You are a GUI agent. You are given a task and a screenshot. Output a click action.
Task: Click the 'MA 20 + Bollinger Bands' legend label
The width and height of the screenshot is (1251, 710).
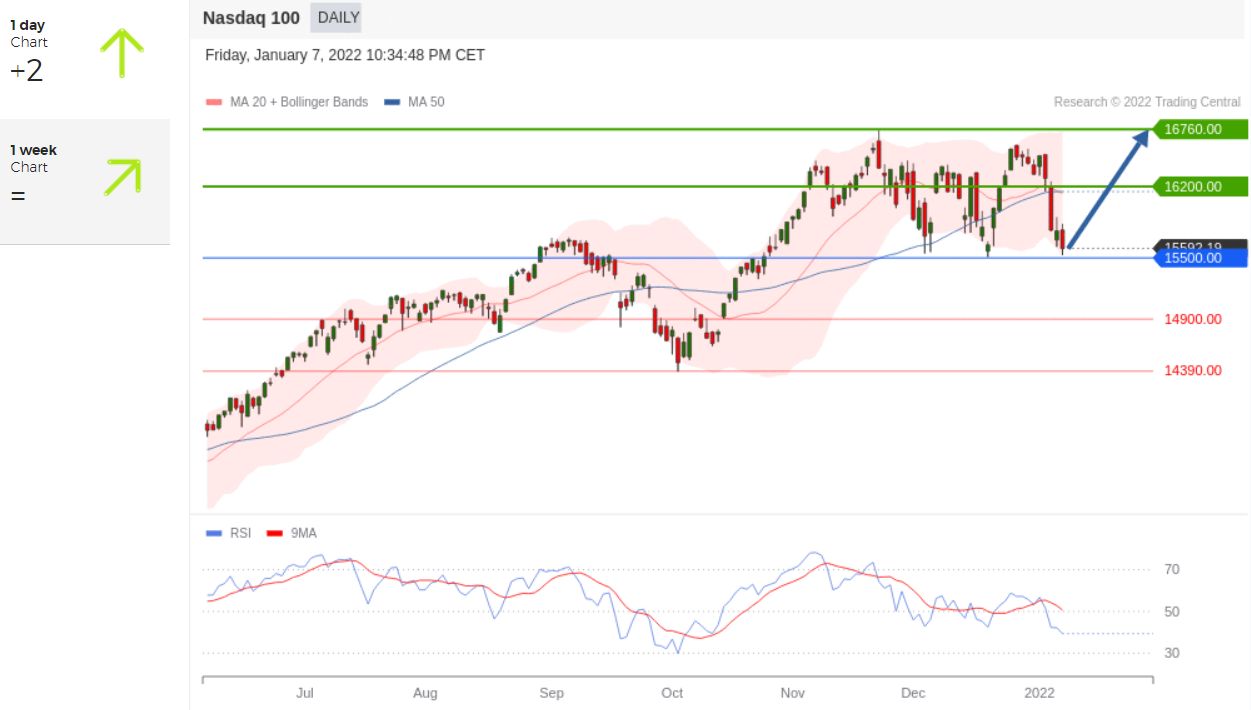pos(297,102)
